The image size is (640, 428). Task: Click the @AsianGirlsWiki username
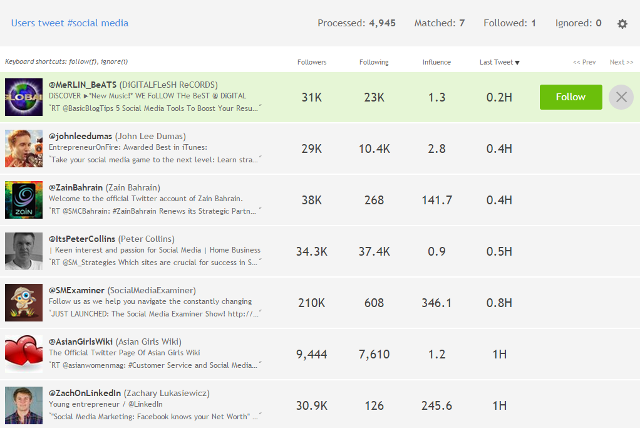[80, 342]
